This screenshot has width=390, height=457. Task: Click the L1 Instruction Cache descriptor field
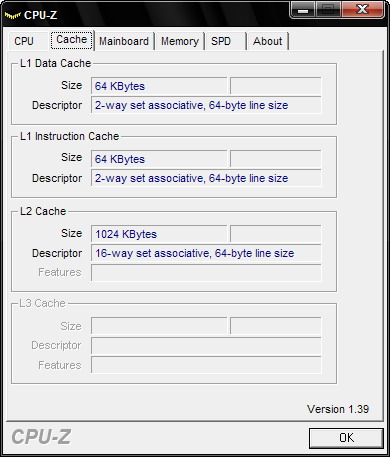[x=206, y=178]
